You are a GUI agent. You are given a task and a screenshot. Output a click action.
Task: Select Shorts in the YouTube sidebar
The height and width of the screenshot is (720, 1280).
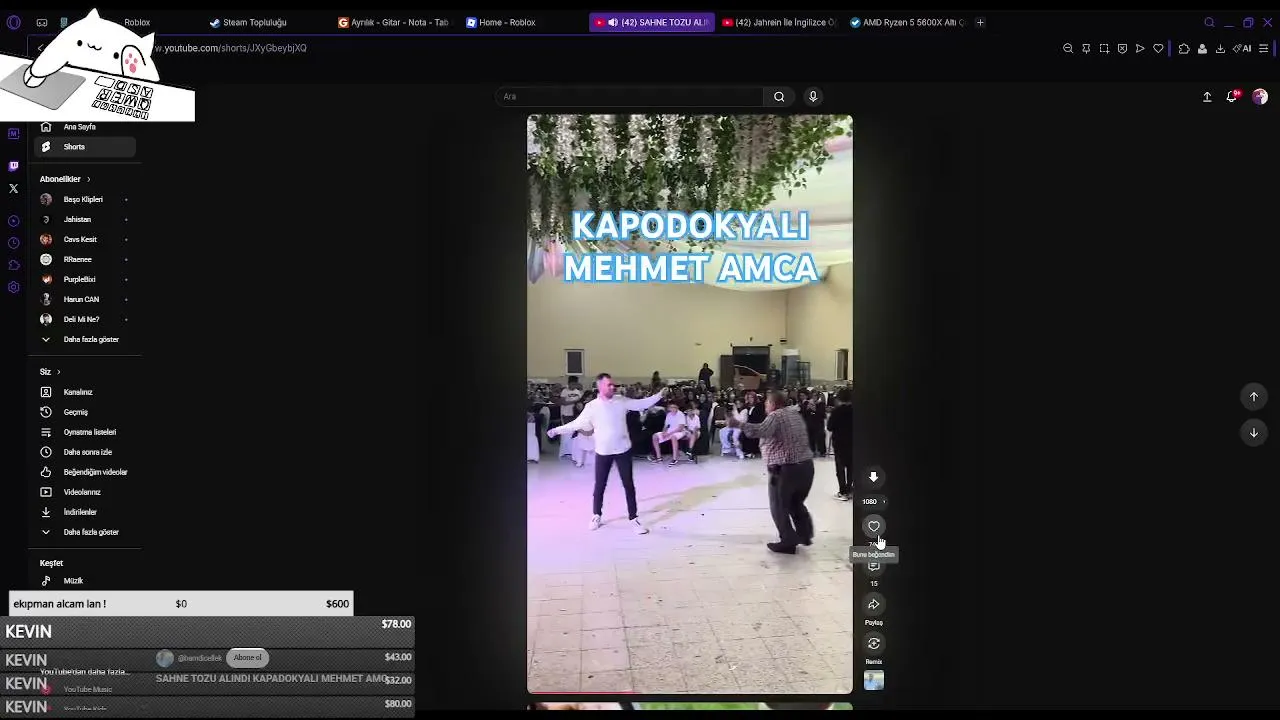tap(85, 147)
